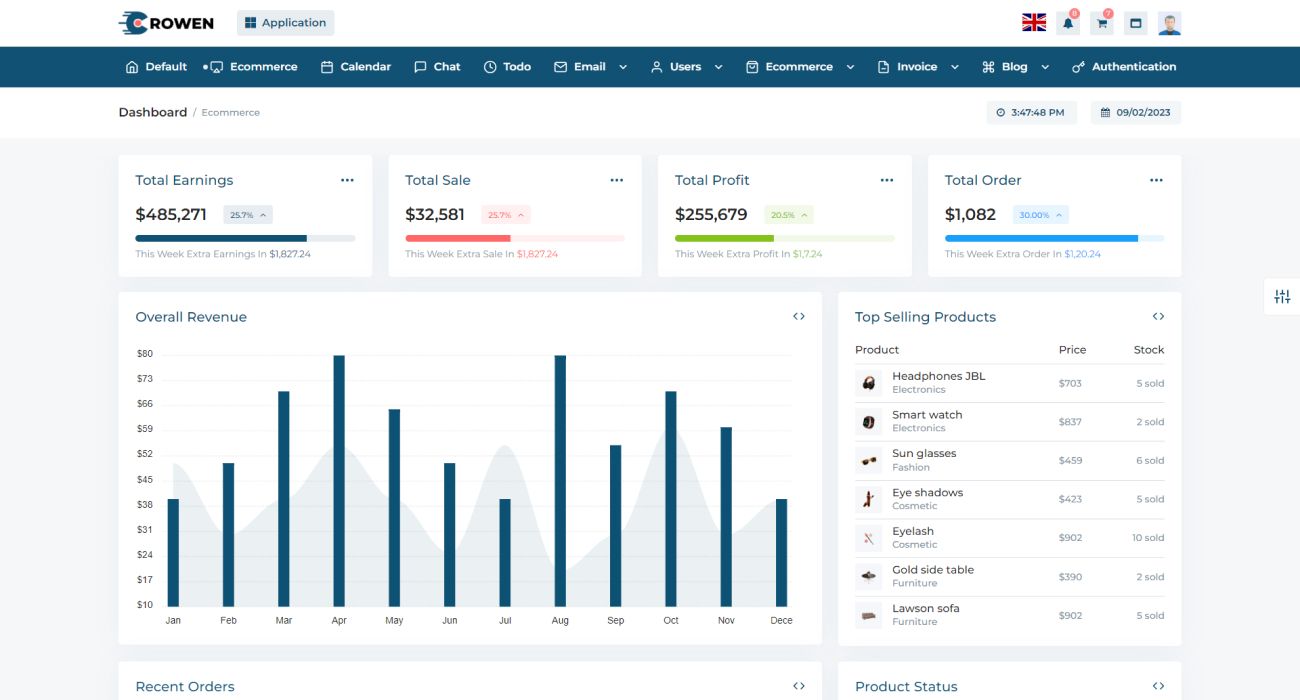1300x700 pixels.
Task: Click the Aug bar in revenue chart
Action: tap(560, 481)
